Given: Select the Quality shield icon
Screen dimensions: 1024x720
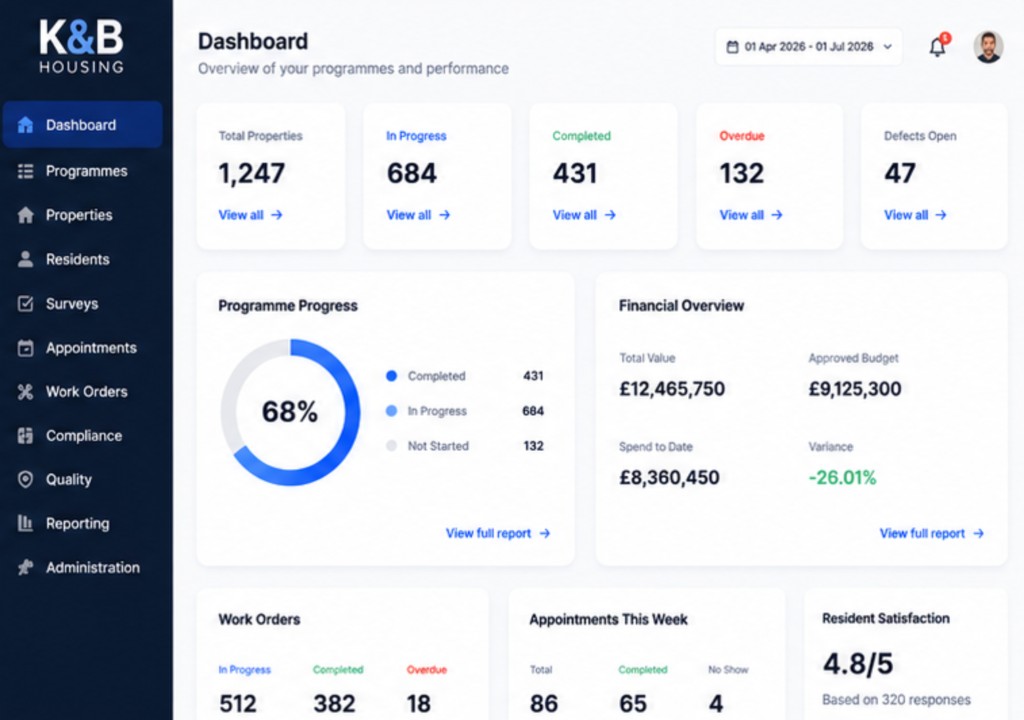Looking at the screenshot, I should (x=25, y=480).
